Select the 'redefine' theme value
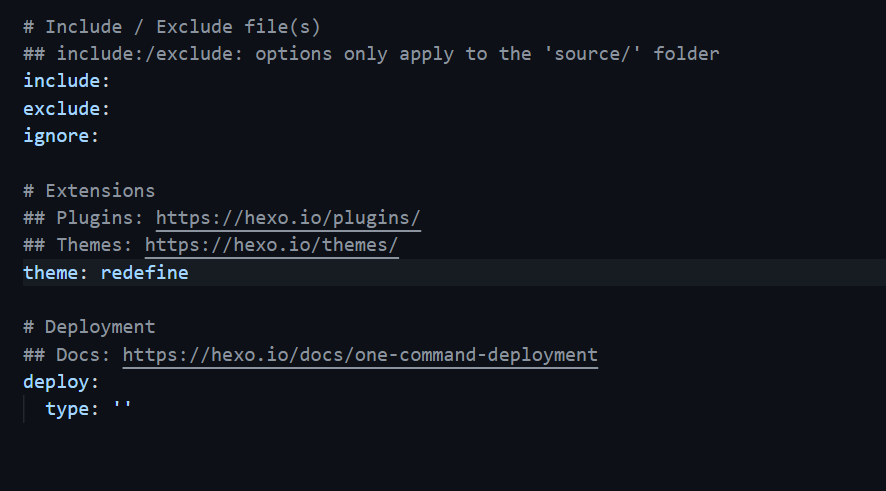 144,272
